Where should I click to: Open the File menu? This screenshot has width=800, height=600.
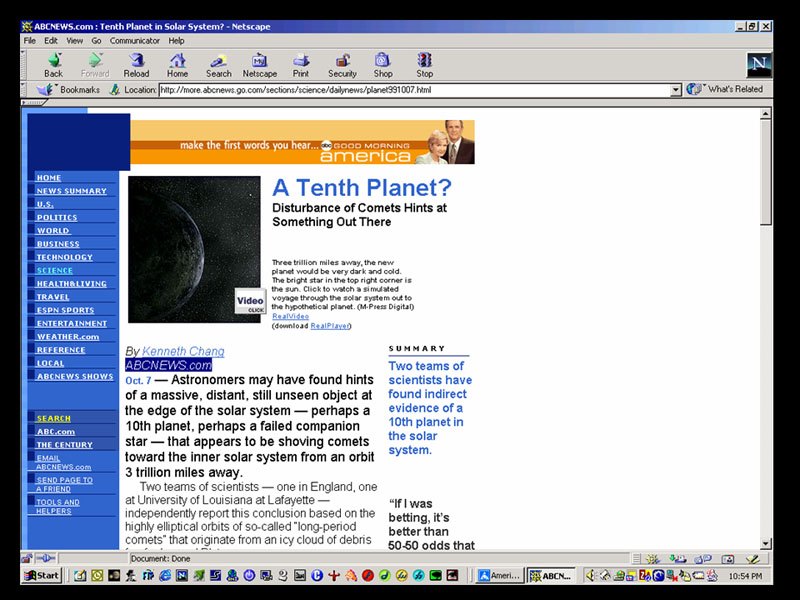(x=30, y=40)
